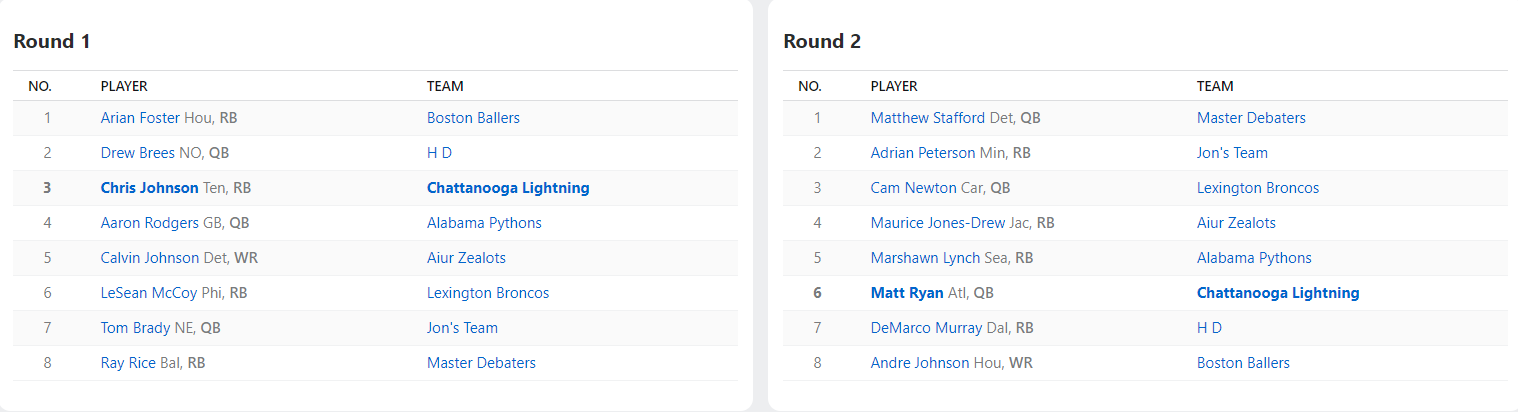Click Andre Johnson player name
Image resolution: width=1518 pixels, height=412 pixels.
pyautogui.click(x=919, y=363)
